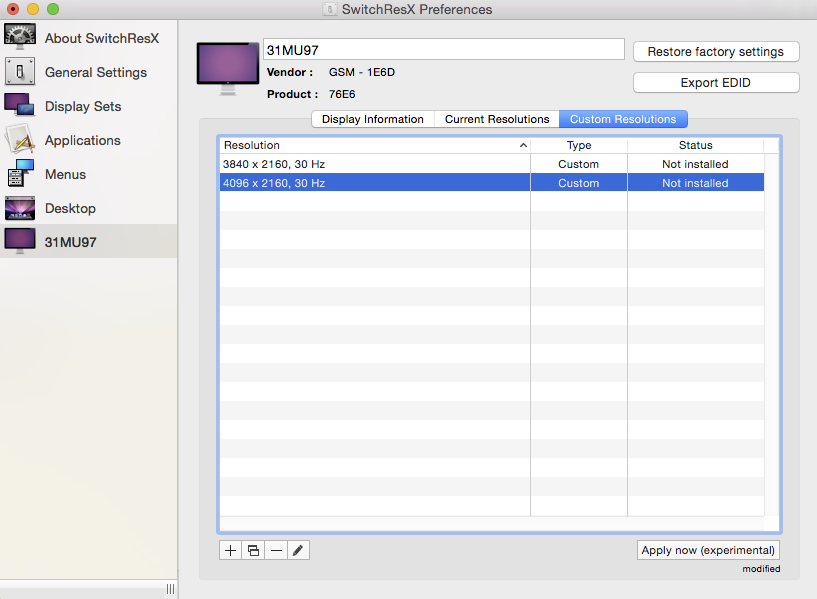Select the Custom Resolutions tab

(x=623, y=119)
